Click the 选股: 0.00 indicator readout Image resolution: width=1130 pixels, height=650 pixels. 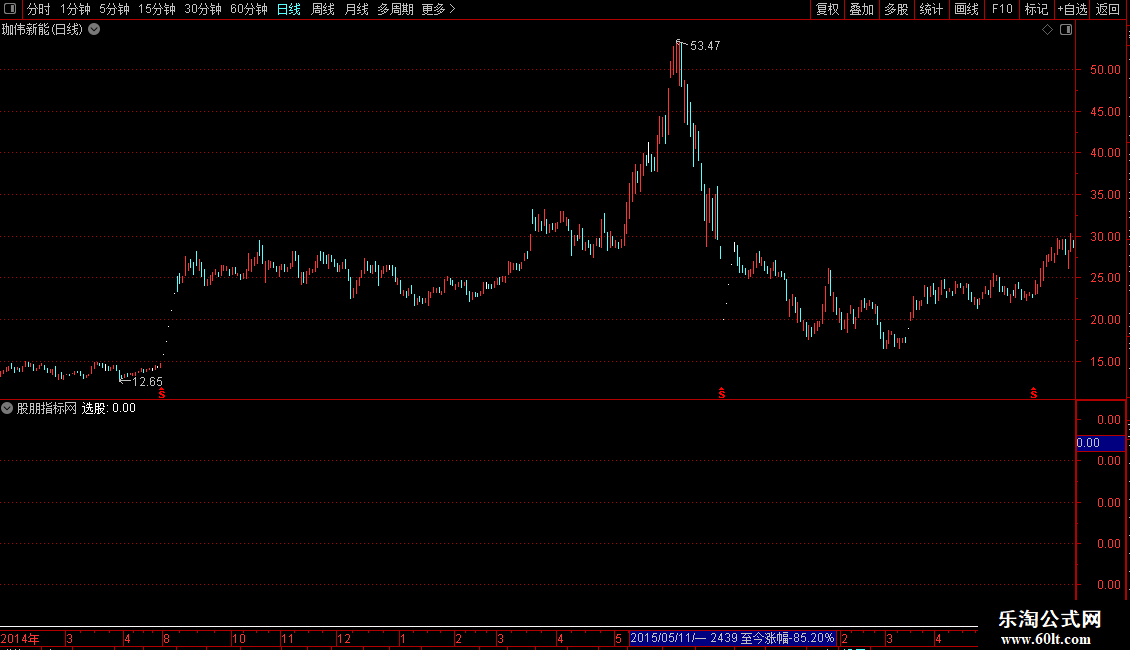tap(108, 408)
